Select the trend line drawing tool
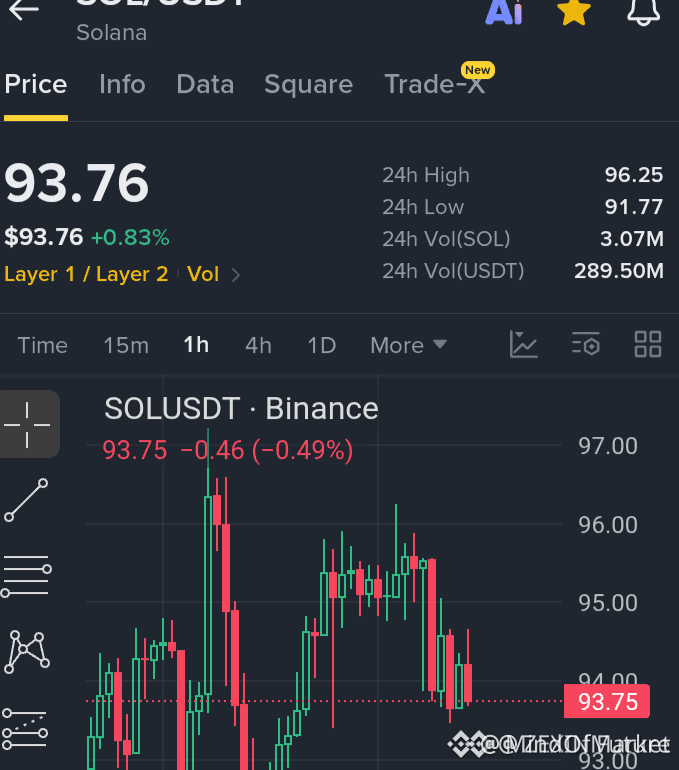The width and height of the screenshot is (679, 770). 26,500
